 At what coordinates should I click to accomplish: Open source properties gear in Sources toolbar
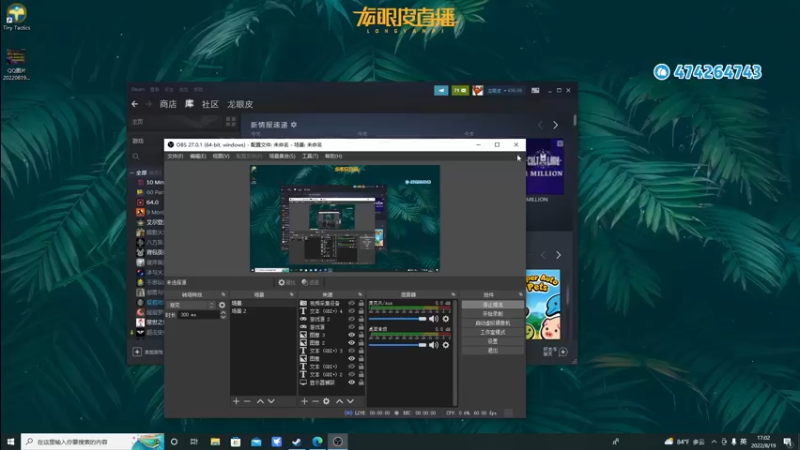(327, 402)
